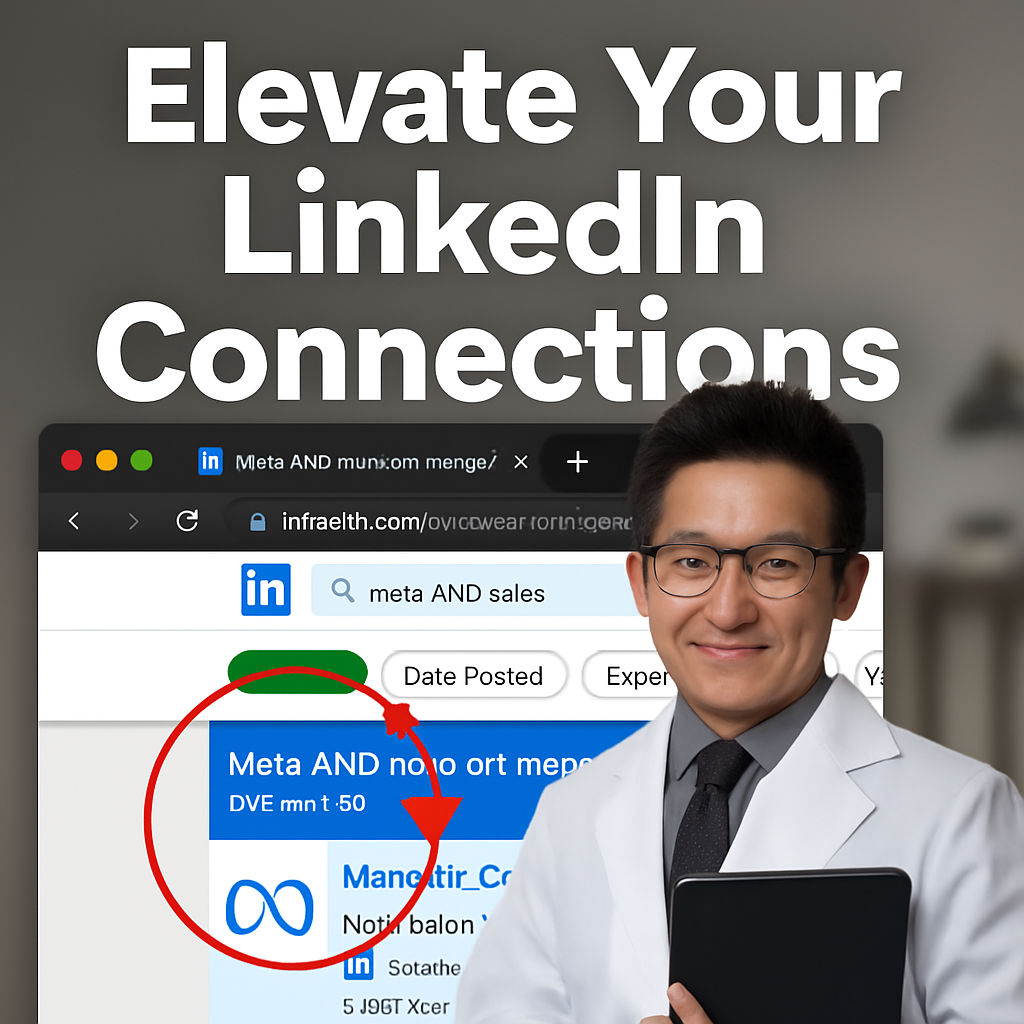Open a new tab with plus icon
The image size is (1024, 1024).
[577, 462]
